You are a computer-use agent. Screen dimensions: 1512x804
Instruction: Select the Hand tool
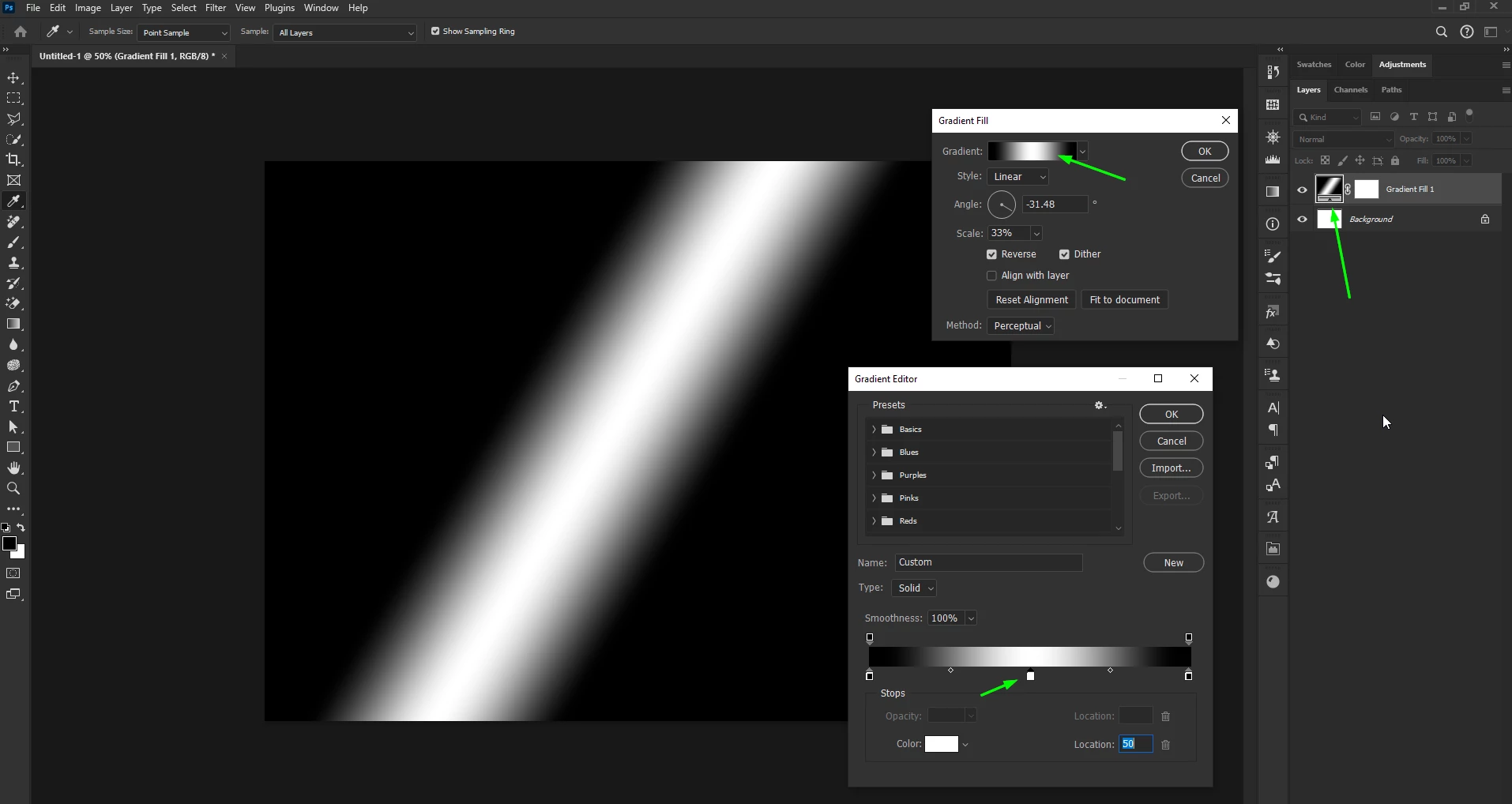13,468
